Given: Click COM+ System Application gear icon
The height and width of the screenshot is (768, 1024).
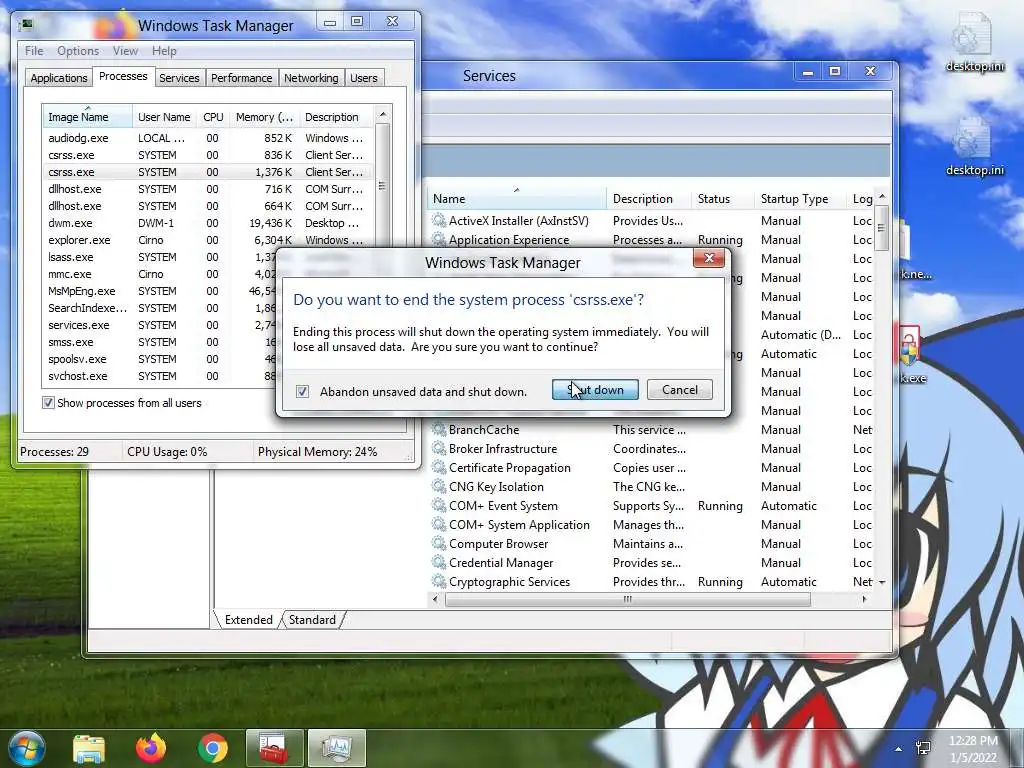Looking at the screenshot, I should coord(439,524).
